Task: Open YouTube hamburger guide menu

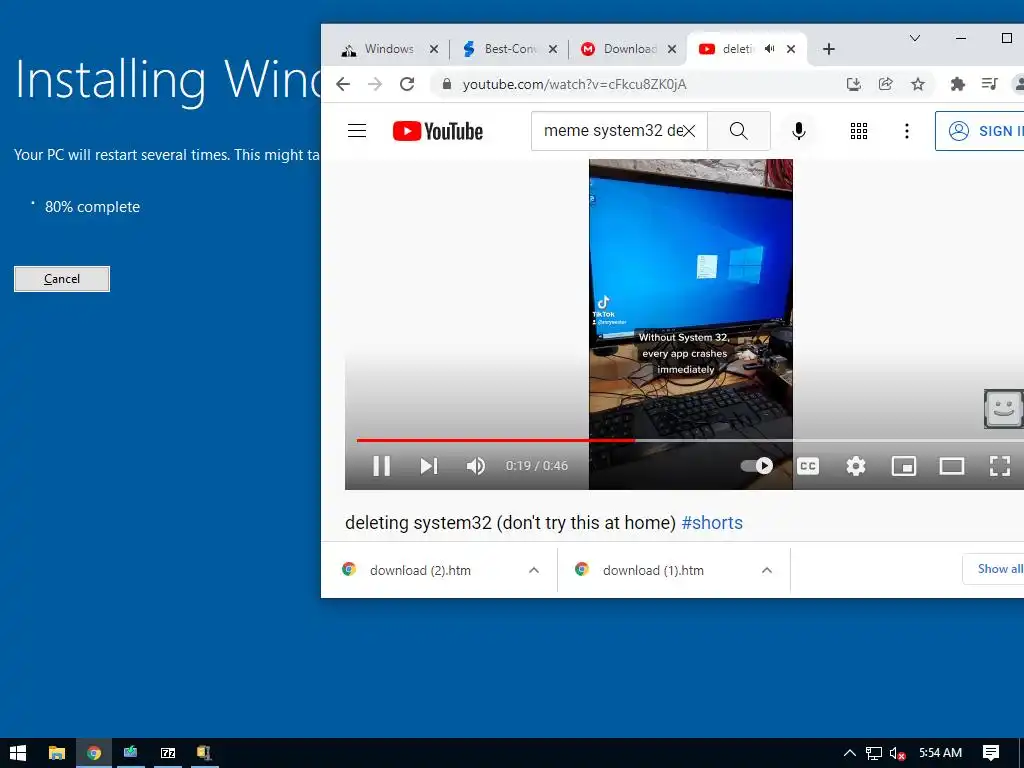Action: pos(357,131)
